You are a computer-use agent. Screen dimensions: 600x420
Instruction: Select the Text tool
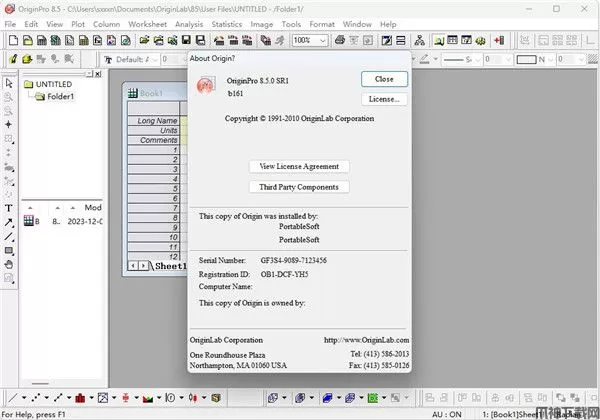9,208
